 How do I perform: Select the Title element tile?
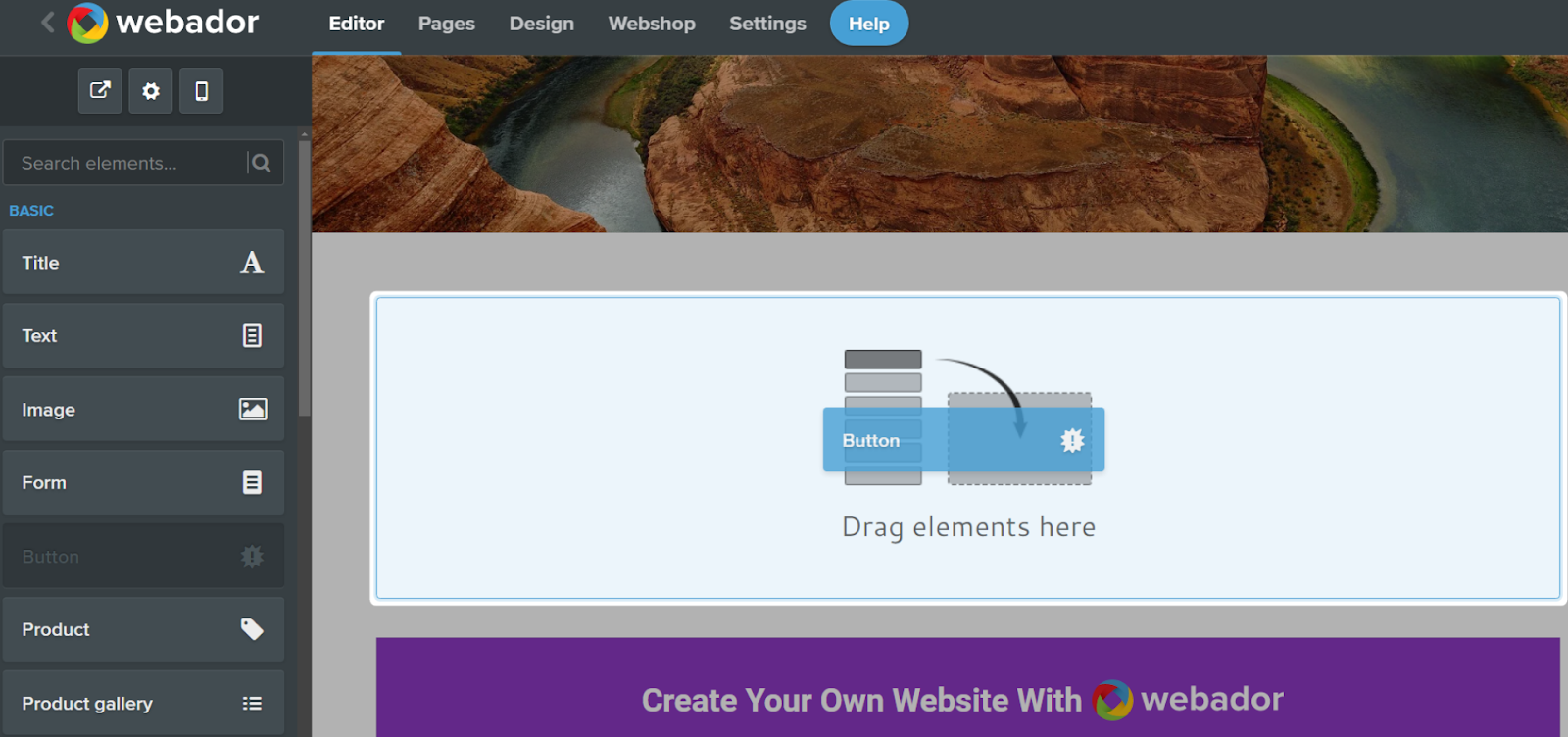pos(143,262)
